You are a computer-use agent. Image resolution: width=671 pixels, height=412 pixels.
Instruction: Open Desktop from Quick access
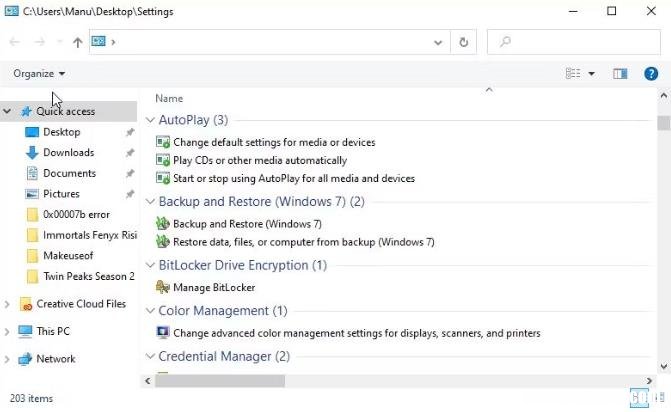point(62,132)
